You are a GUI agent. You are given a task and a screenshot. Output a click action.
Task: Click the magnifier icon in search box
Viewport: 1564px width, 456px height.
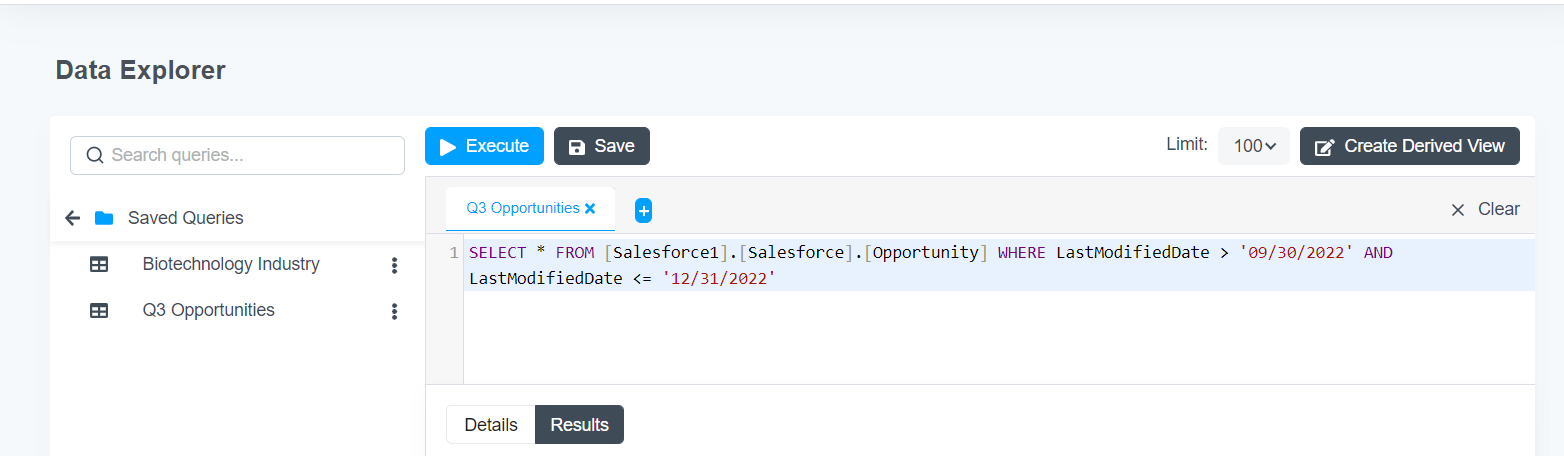[95, 155]
